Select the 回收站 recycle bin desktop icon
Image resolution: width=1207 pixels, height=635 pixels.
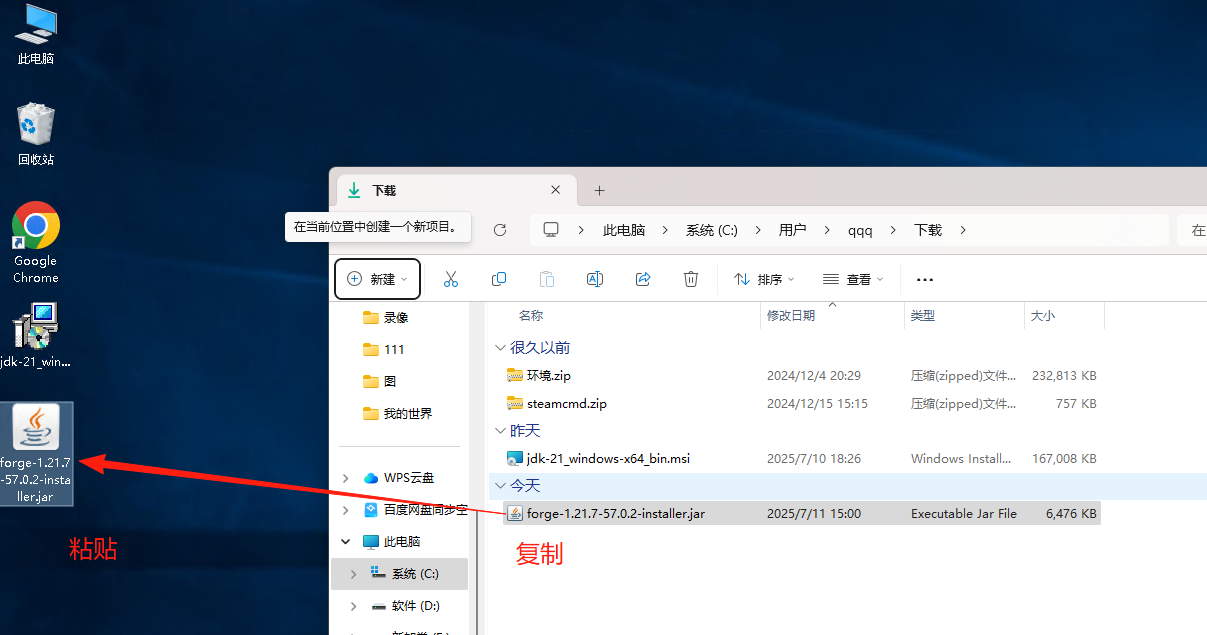click(x=36, y=133)
